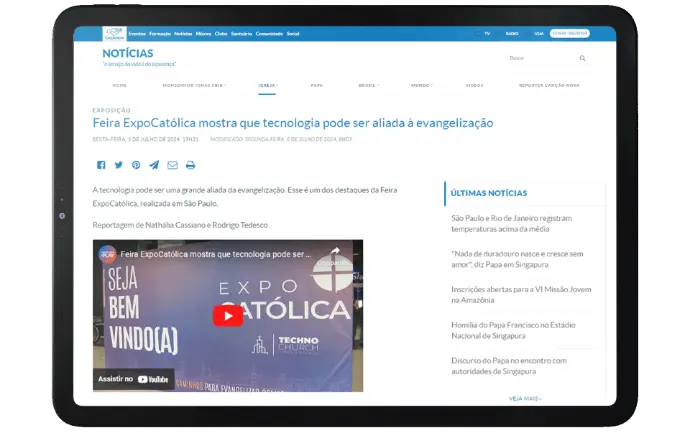Click the Veja Mais link
Screen dimensions: 690x433
(x=524, y=398)
